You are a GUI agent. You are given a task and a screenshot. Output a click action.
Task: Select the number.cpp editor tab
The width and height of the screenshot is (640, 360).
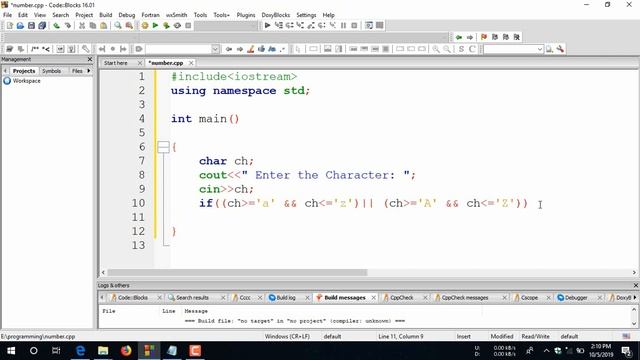click(166, 63)
